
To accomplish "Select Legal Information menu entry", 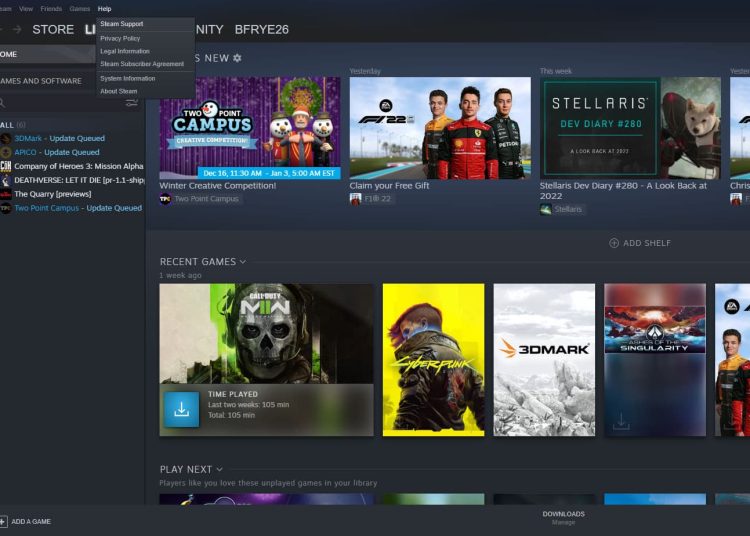I will [x=145, y=51].
